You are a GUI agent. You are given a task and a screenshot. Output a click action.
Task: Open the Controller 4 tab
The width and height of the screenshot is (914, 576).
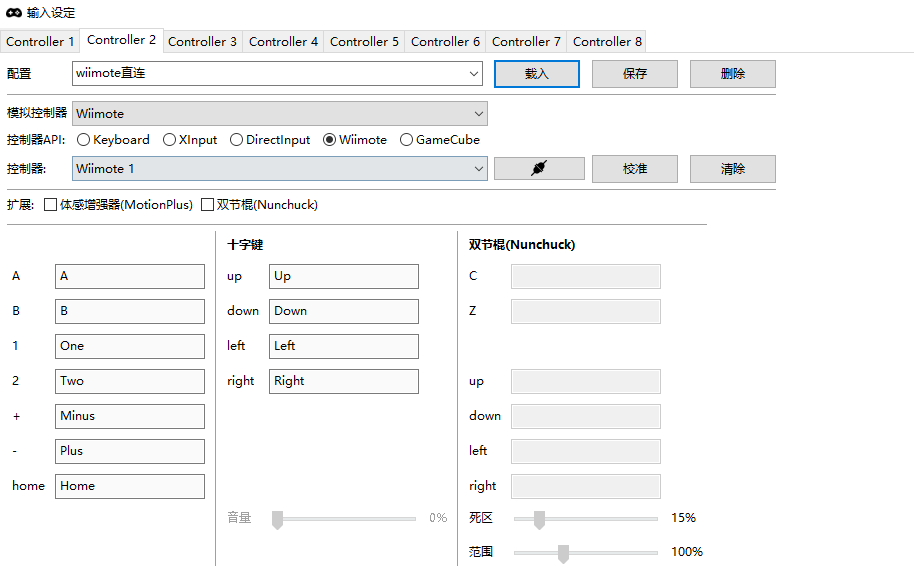(x=283, y=42)
